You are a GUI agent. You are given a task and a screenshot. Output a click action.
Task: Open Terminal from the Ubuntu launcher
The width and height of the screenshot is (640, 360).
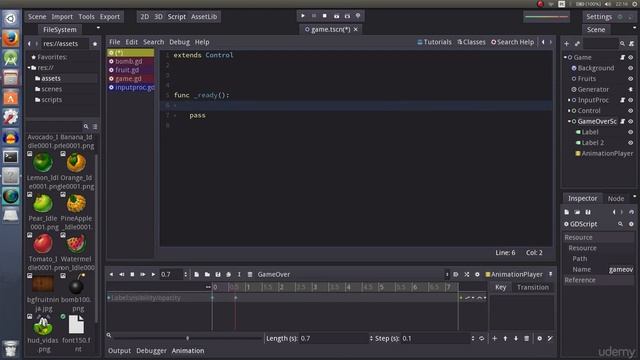point(11,157)
